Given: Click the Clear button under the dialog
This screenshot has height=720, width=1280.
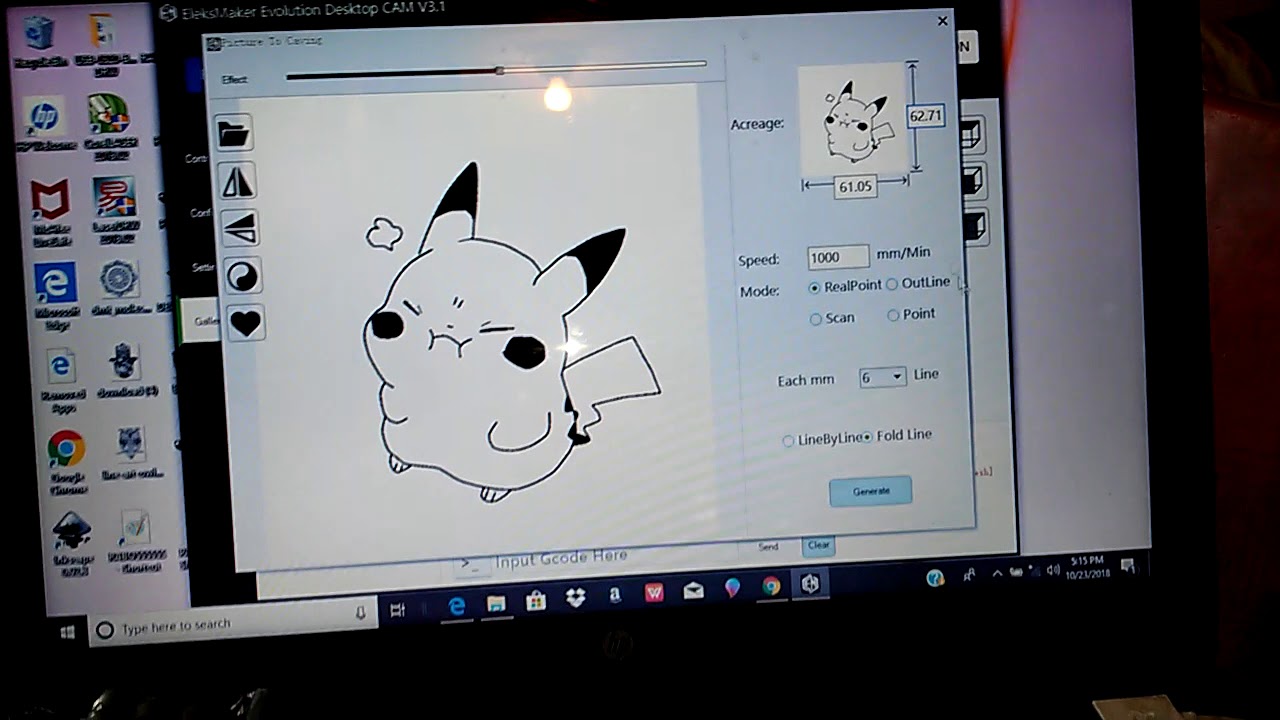Looking at the screenshot, I should [818, 545].
